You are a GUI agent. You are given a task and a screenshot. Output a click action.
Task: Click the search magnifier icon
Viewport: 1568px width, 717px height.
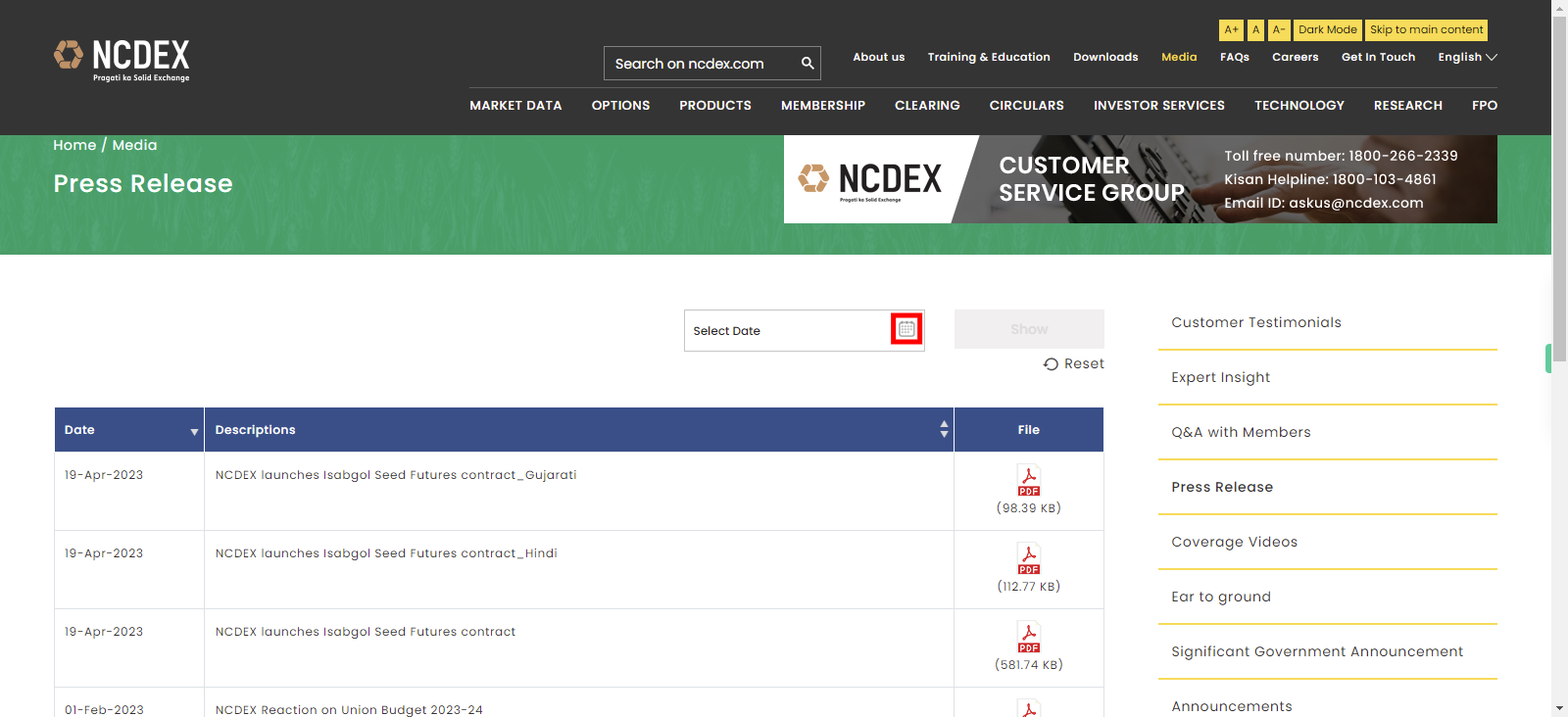[x=808, y=64]
